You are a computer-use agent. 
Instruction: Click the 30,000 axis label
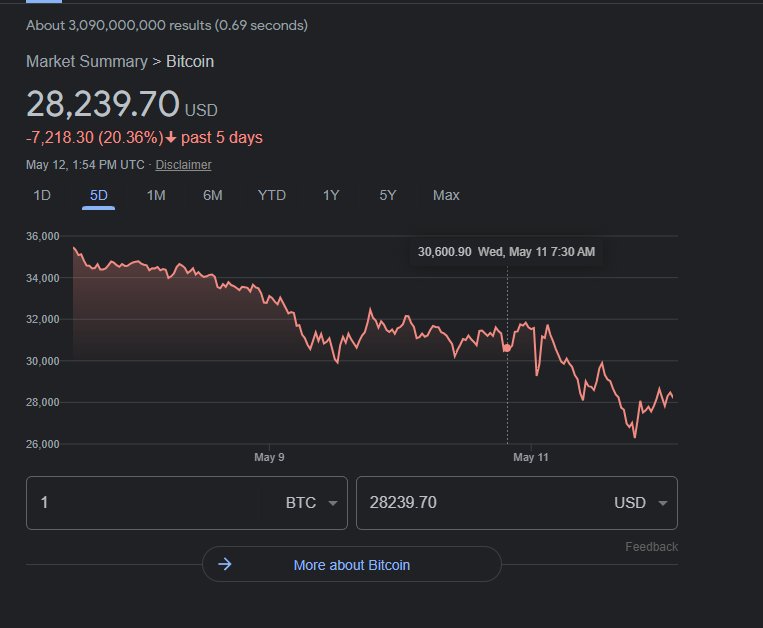point(42,361)
